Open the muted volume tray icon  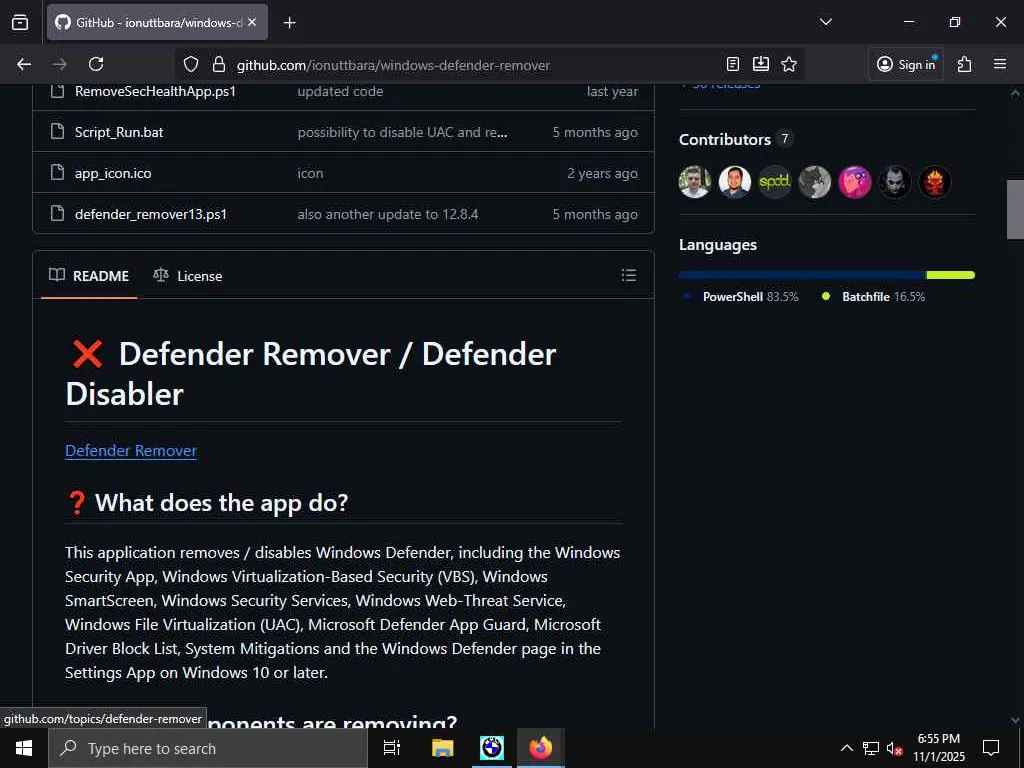click(895, 748)
